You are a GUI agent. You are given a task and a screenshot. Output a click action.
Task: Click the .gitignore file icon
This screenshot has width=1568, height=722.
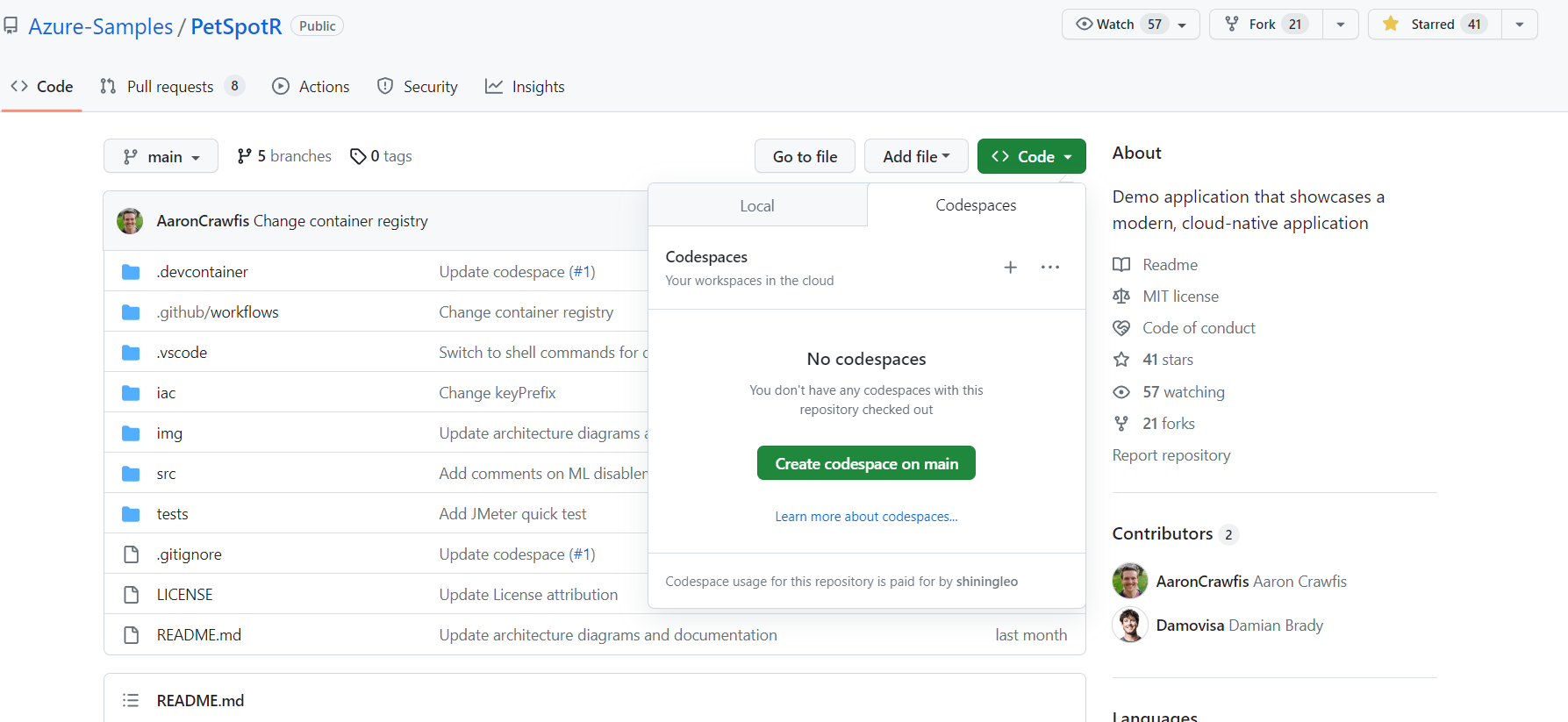[131, 554]
